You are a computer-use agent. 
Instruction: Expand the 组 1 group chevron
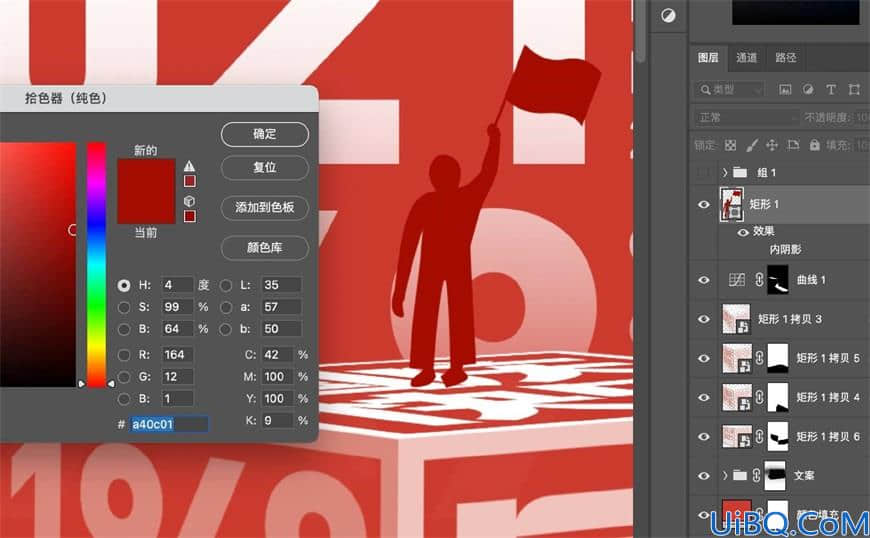tap(725, 172)
